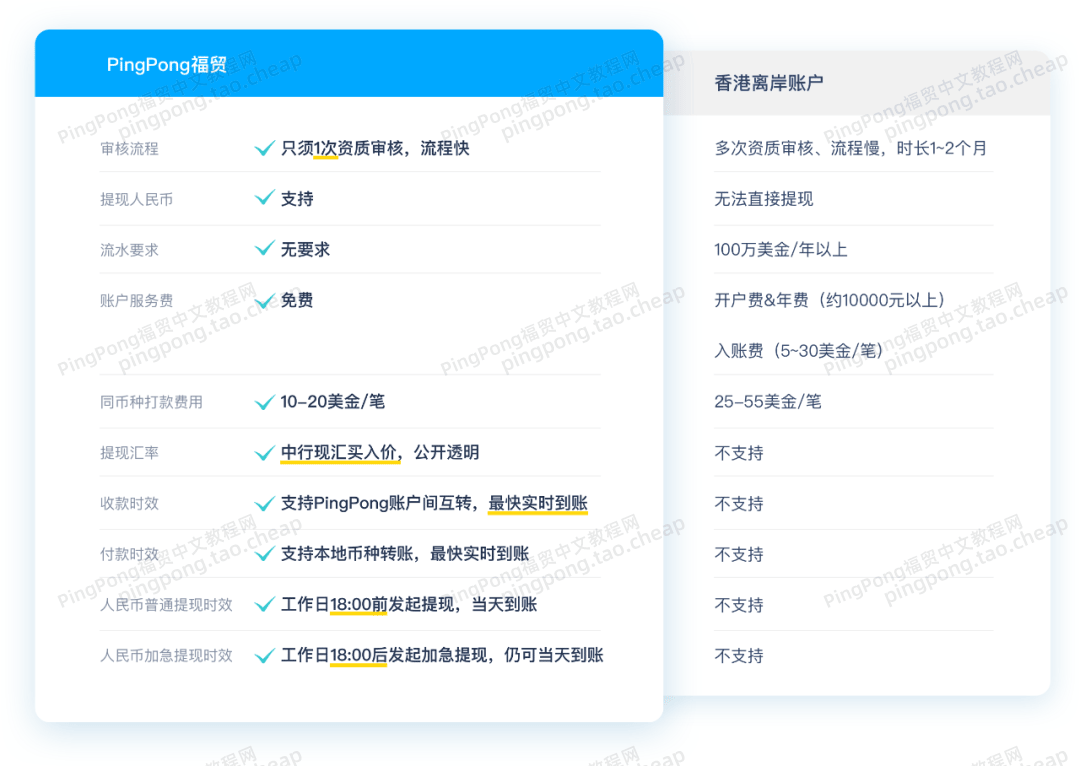The image size is (1080, 766).
Task: Click the 同币种打款费用 row label
Action: 152,402
